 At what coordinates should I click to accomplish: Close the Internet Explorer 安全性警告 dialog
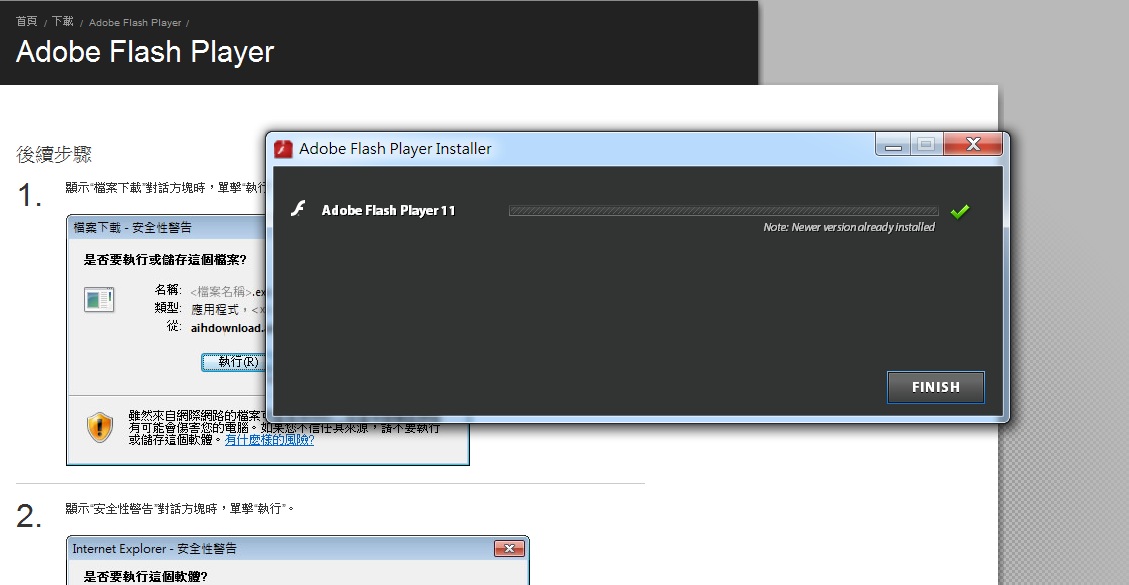(x=509, y=549)
